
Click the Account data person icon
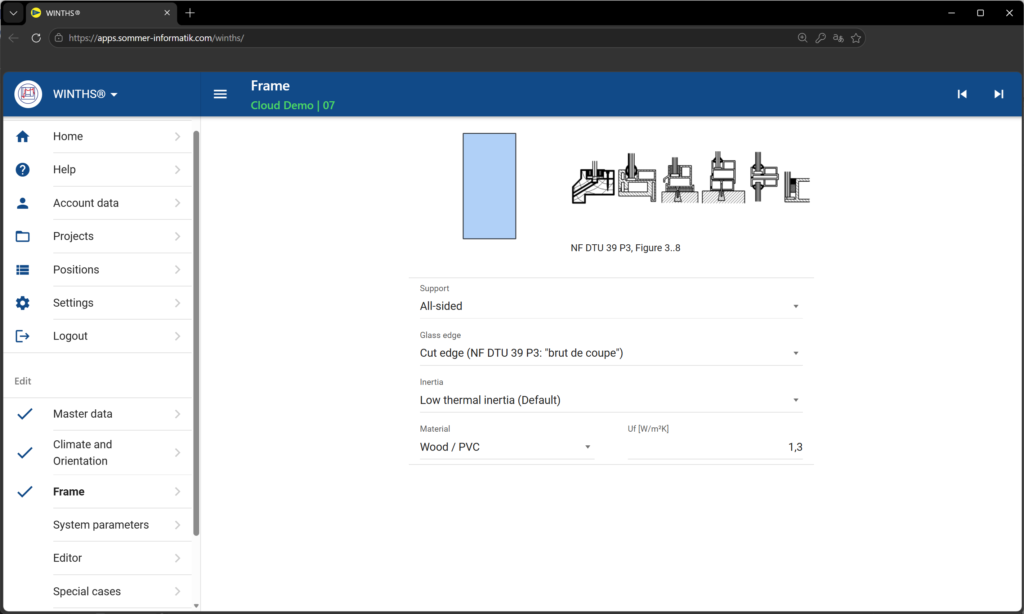coord(23,203)
